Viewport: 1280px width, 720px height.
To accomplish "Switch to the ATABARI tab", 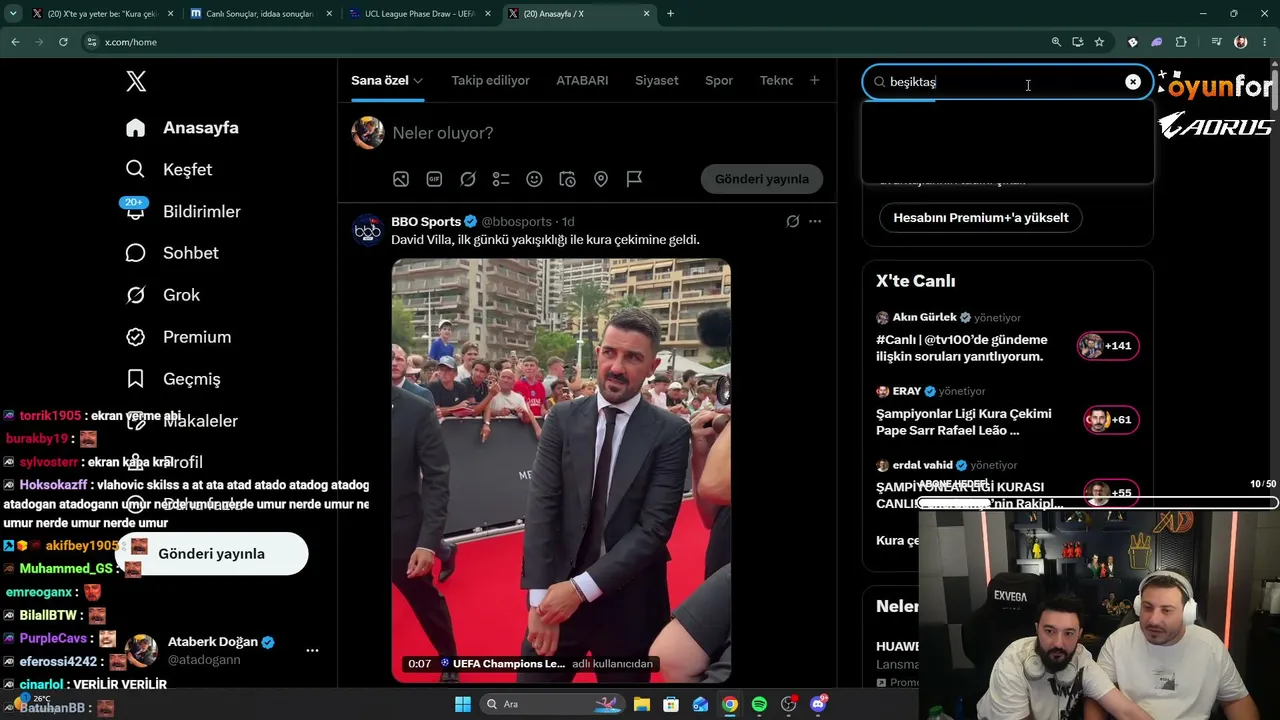I will [582, 81].
